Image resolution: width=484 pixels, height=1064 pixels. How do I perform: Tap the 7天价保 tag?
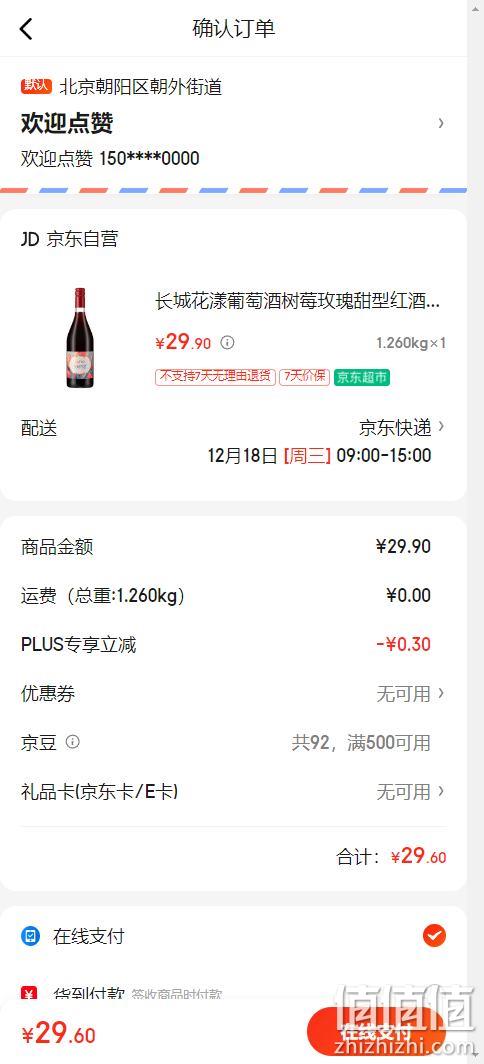click(304, 377)
